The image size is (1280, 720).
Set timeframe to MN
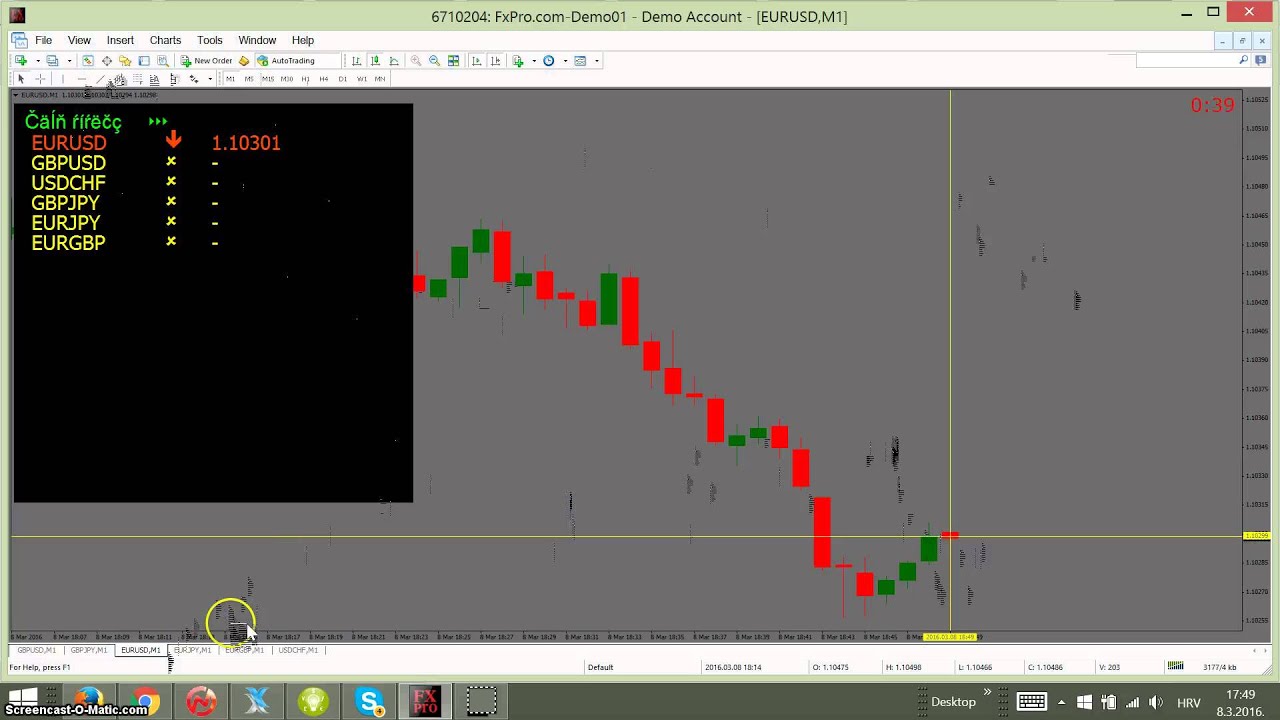380,79
